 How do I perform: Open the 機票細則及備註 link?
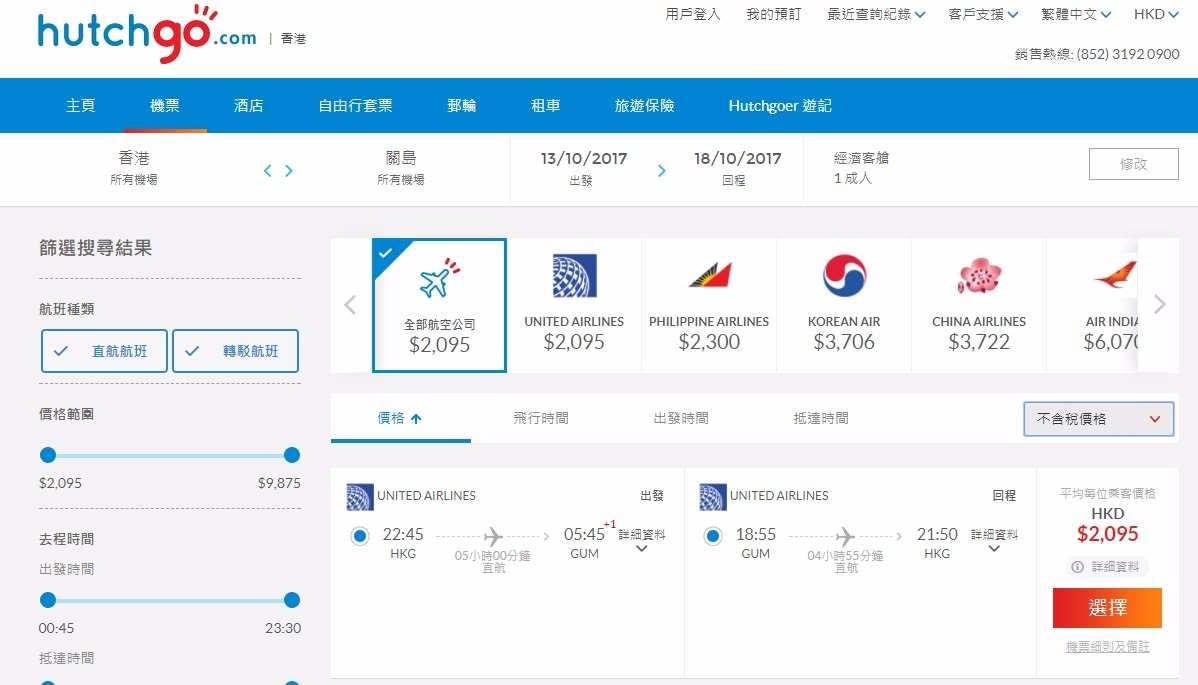tap(1107, 647)
